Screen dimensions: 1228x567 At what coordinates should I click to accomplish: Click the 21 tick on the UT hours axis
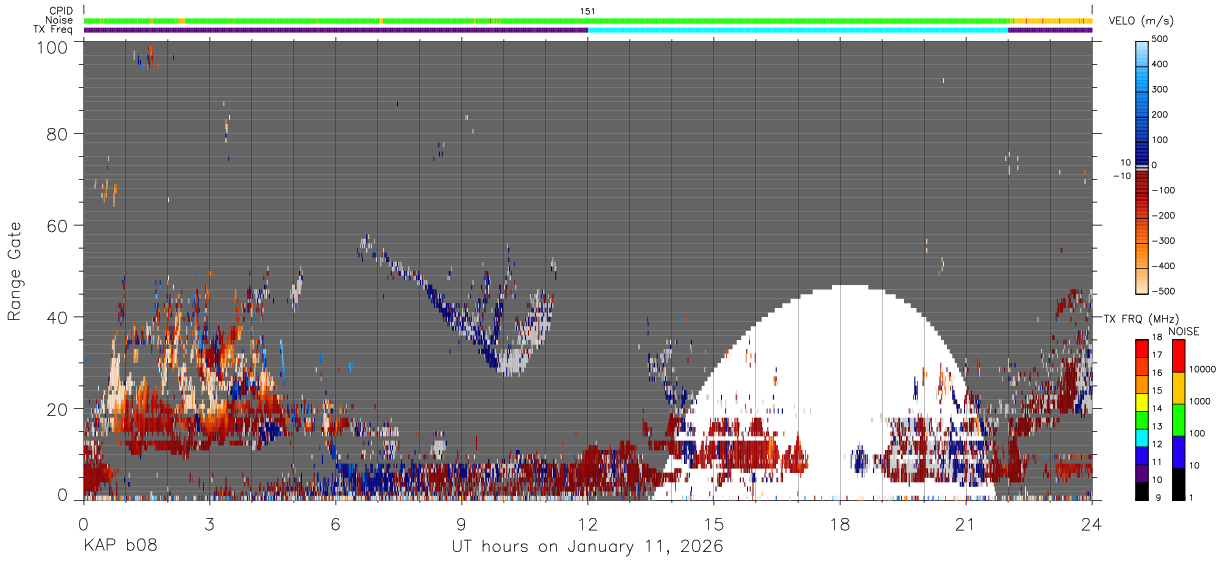(x=965, y=523)
